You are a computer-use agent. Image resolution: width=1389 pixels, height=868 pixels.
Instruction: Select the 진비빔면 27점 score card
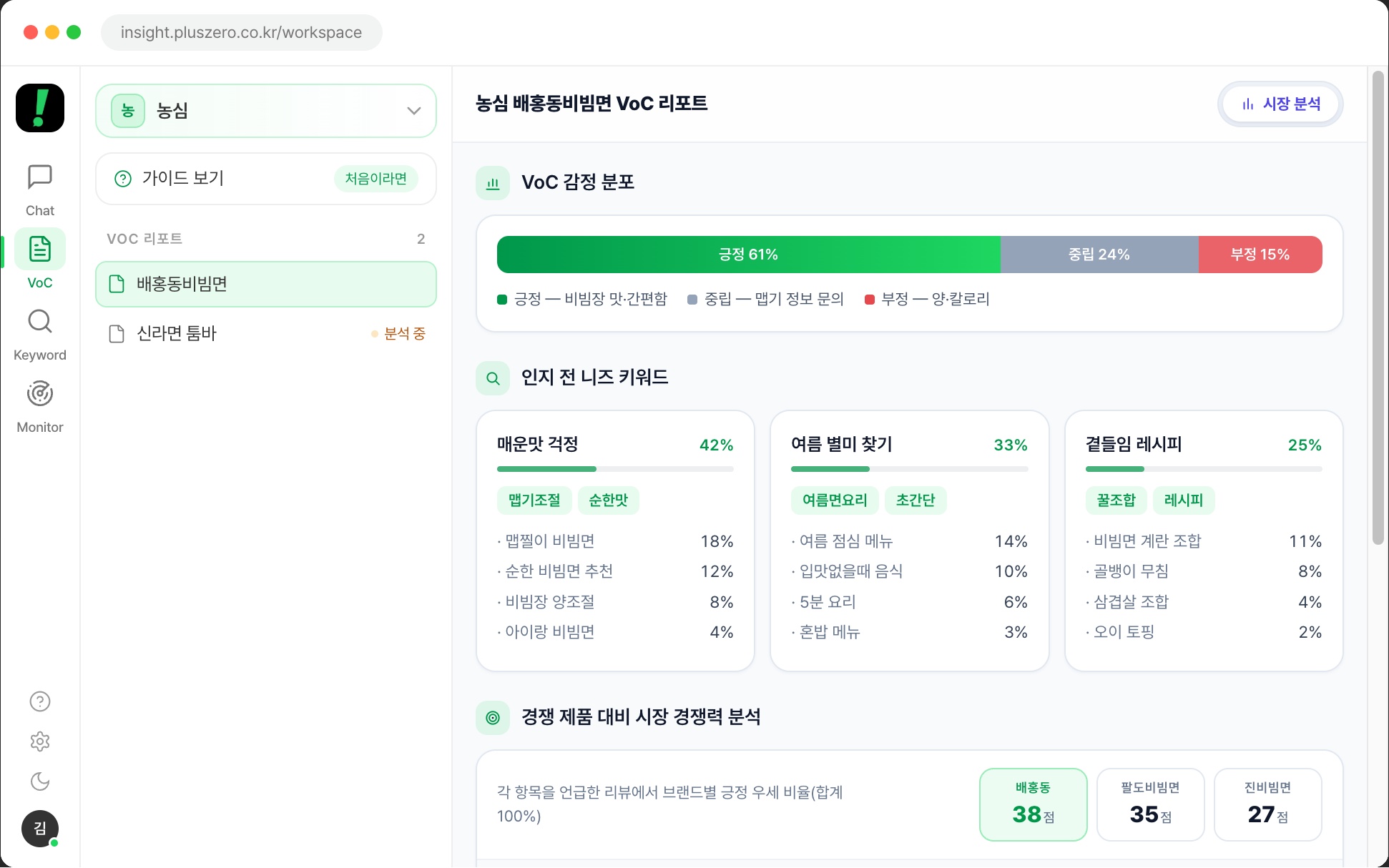pyautogui.click(x=1268, y=804)
